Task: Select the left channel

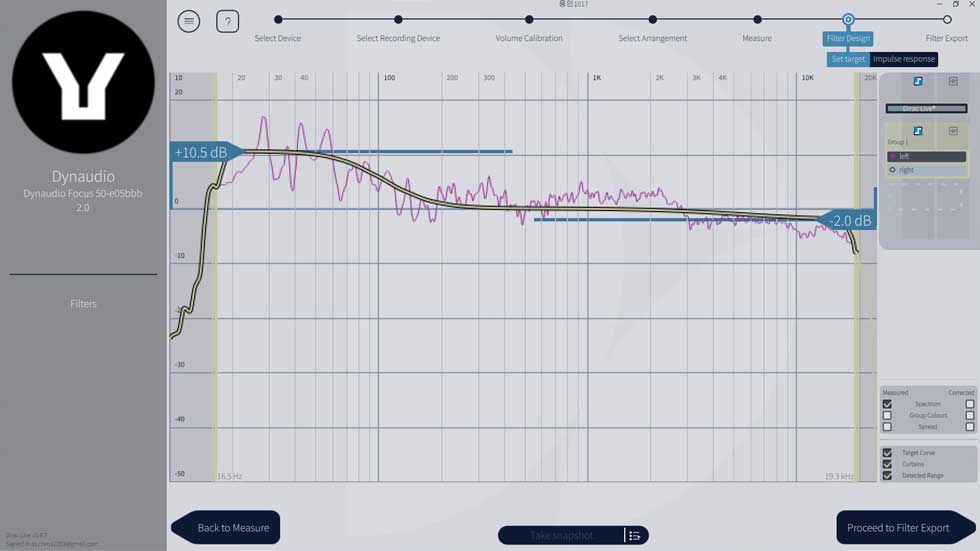Action: (926, 156)
